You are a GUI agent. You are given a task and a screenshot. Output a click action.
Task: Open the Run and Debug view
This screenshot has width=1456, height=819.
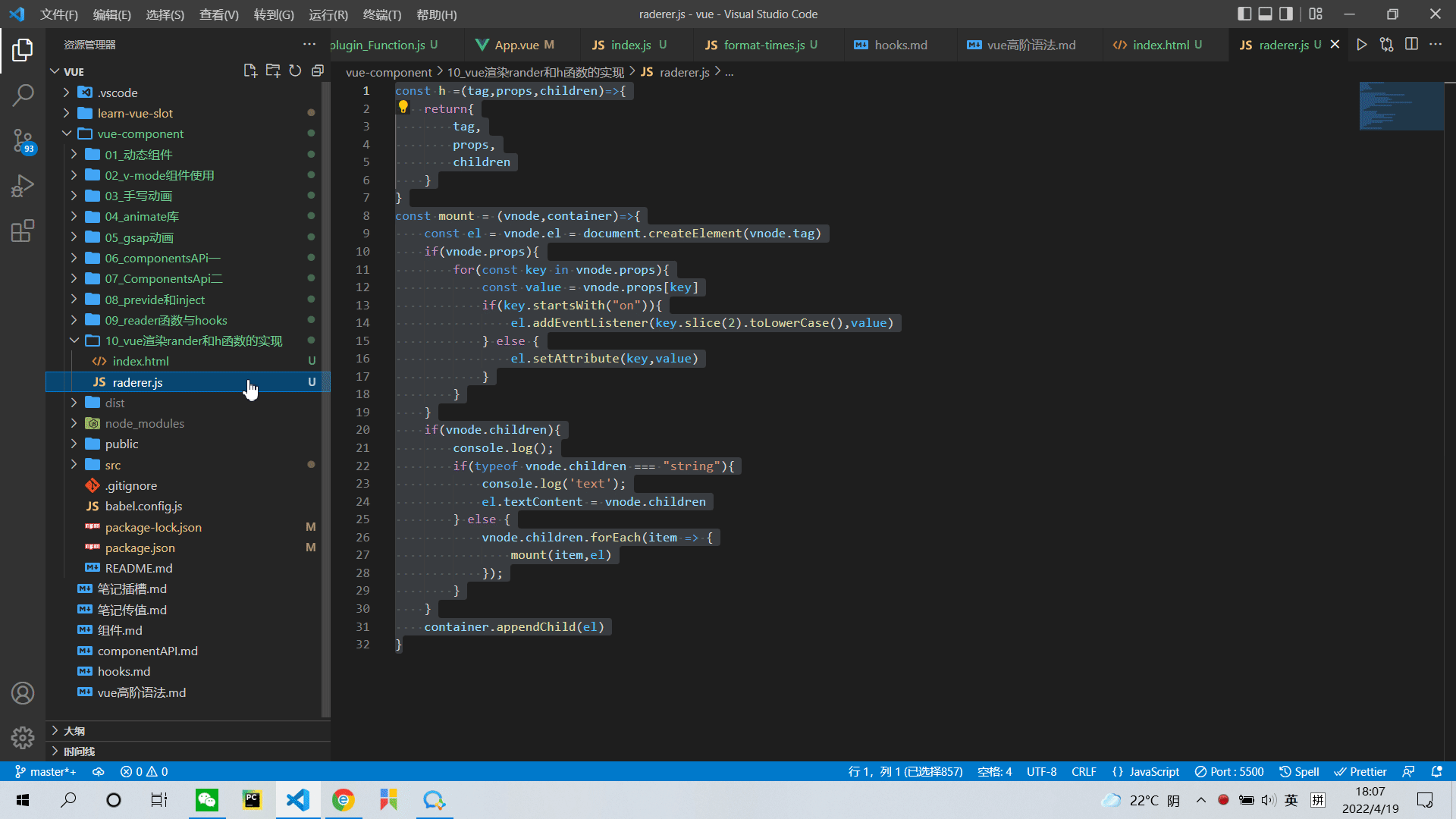coord(23,186)
